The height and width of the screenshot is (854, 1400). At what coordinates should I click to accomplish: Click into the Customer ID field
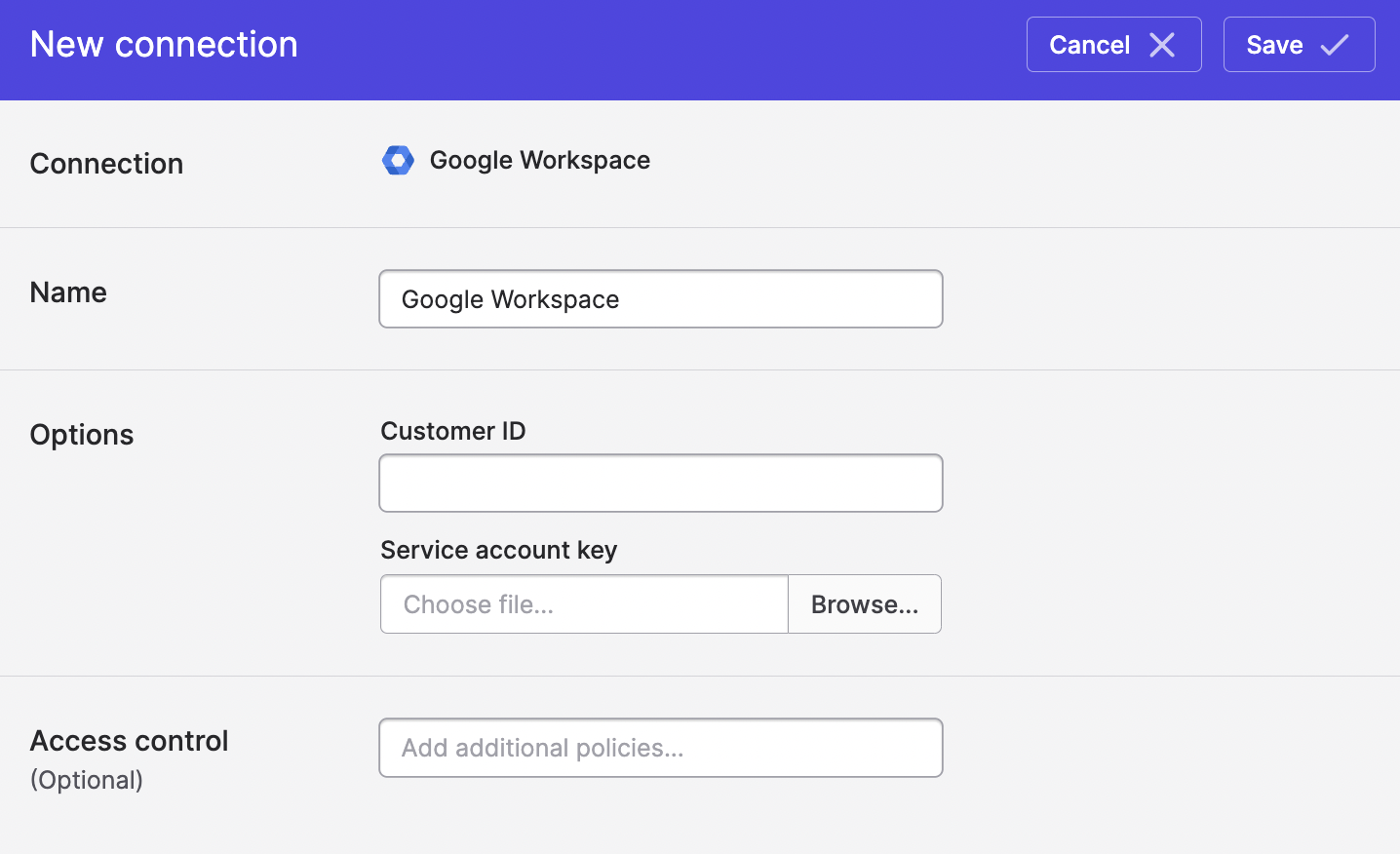tap(661, 484)
